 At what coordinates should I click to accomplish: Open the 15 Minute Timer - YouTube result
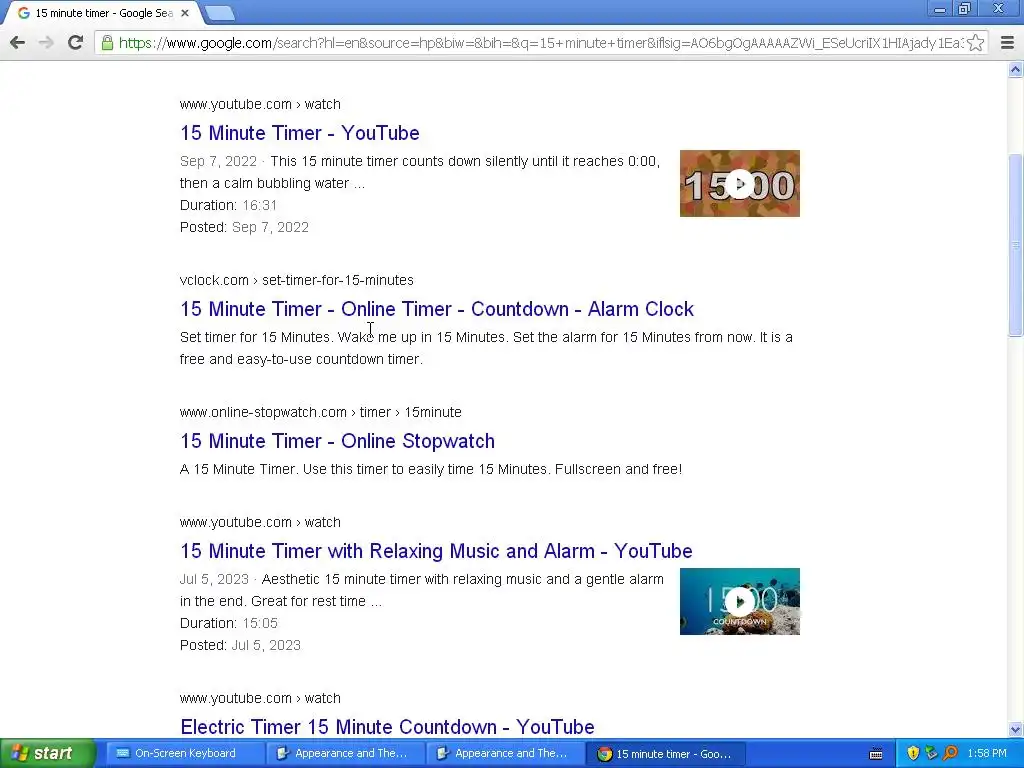(300, 133)
